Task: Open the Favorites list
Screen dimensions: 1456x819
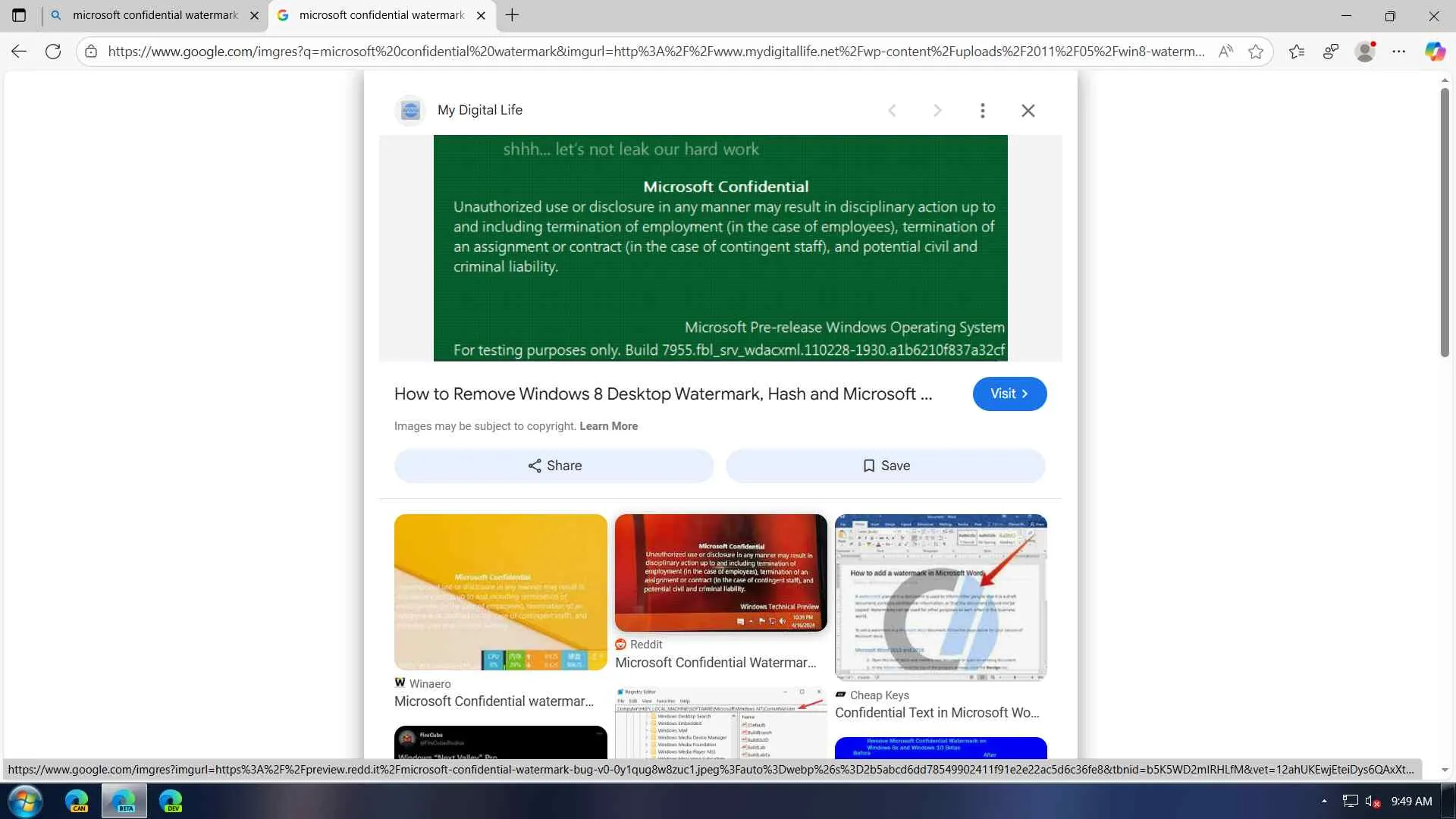Action: [1297, 52]
